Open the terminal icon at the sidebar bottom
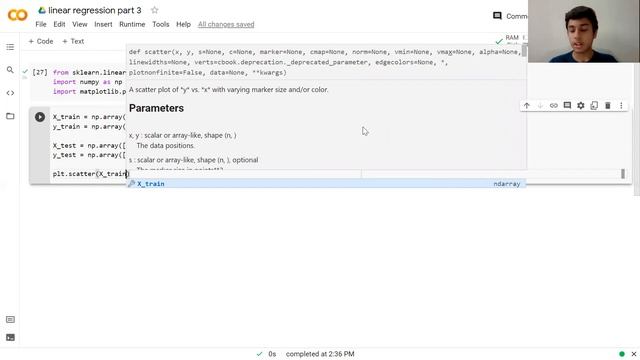The height and width of the screenshot is (360, 640). (x=10, y=338)
